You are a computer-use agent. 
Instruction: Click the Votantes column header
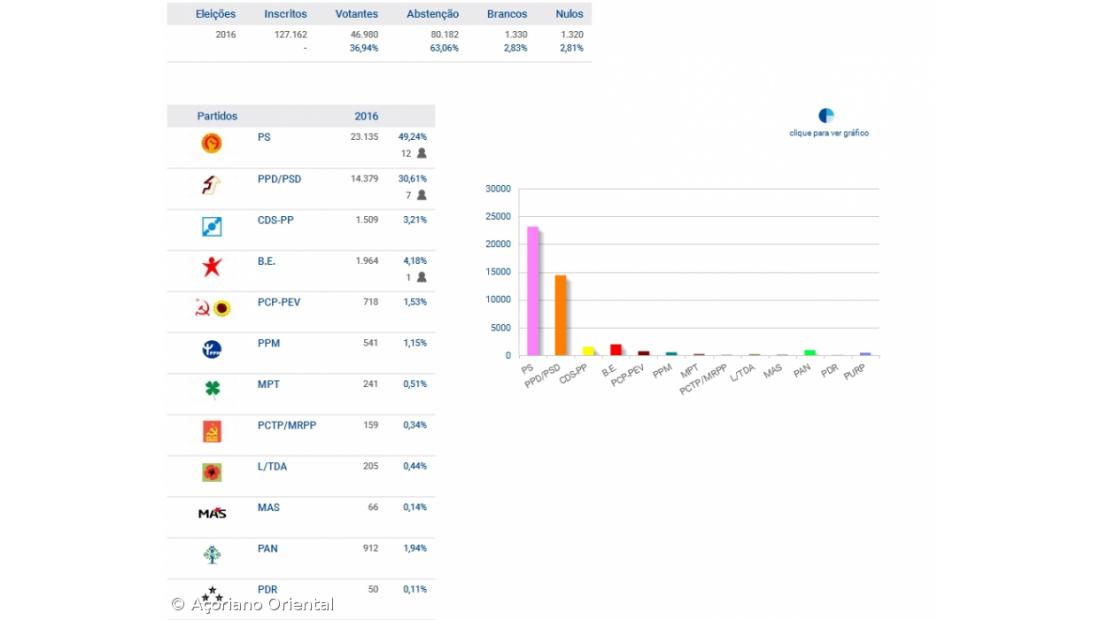pos(357,14)
